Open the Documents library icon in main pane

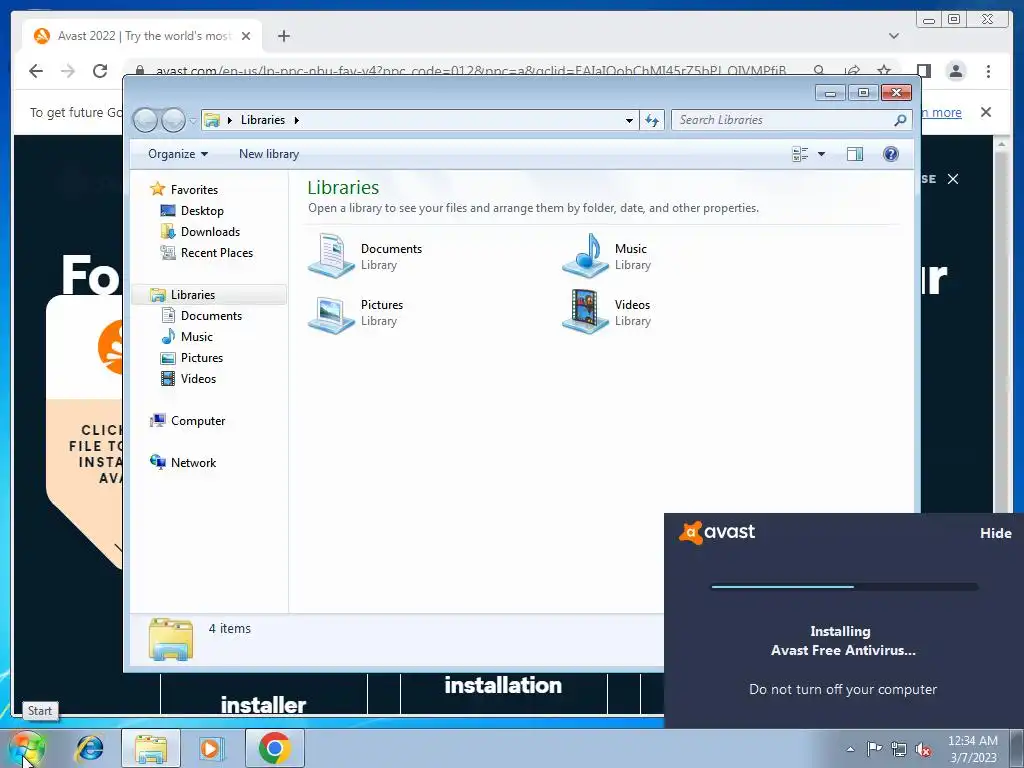(331, 255)
